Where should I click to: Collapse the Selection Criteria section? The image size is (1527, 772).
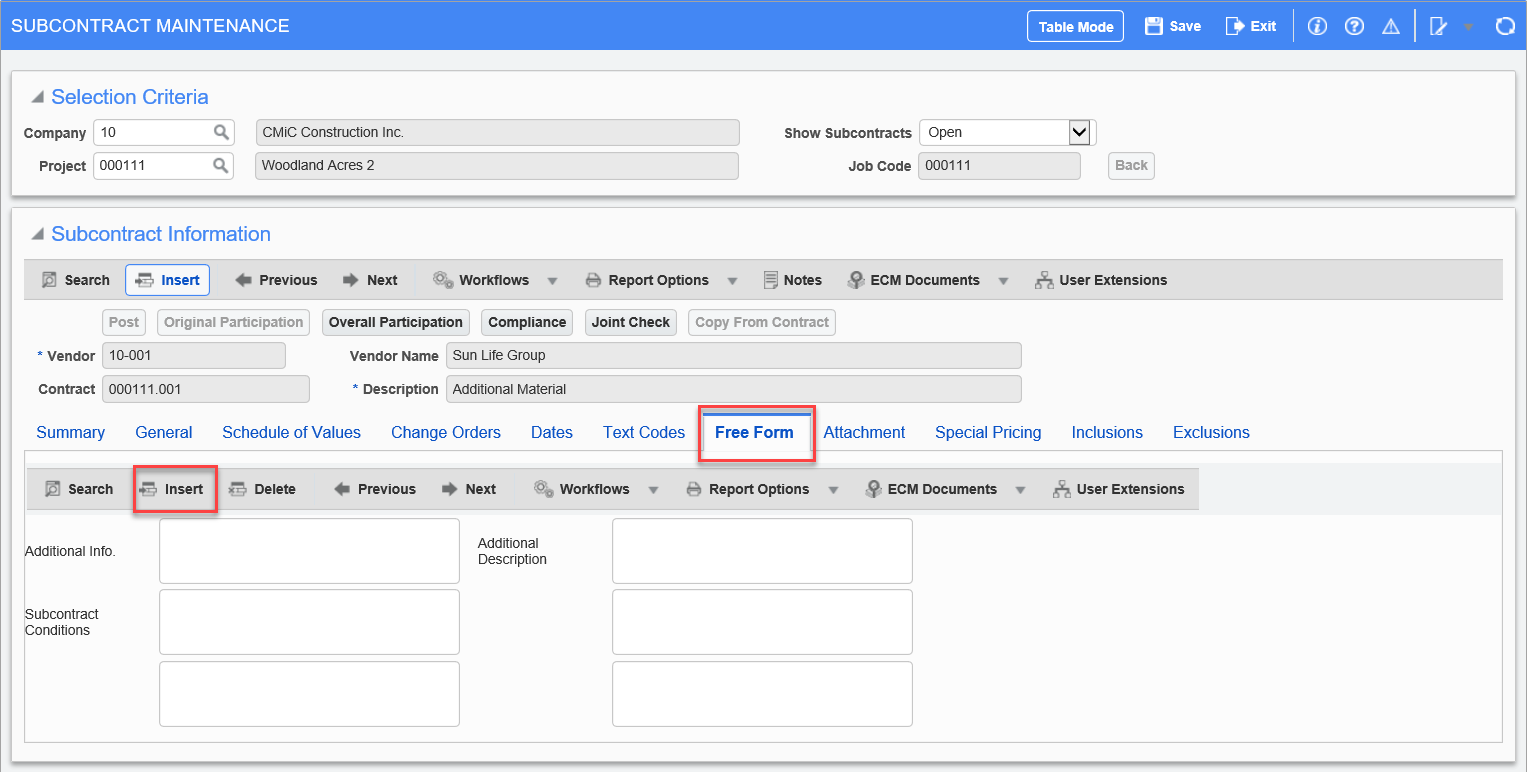coord(37,97)
